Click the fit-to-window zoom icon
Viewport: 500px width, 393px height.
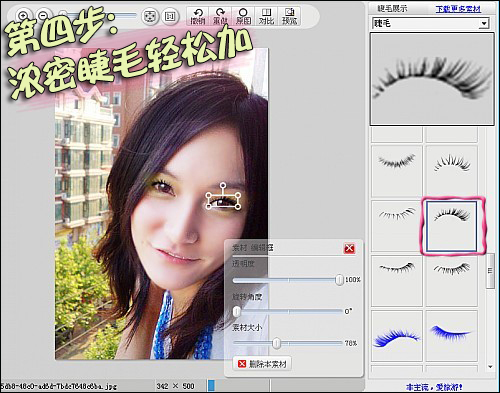tap(150, 16)
